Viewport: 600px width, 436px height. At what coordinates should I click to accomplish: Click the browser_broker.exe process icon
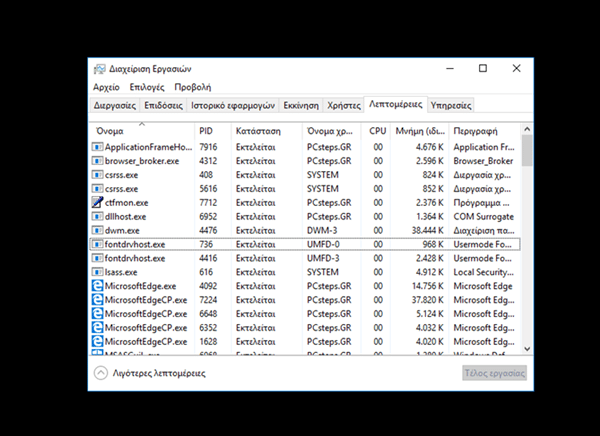[98, 161]
